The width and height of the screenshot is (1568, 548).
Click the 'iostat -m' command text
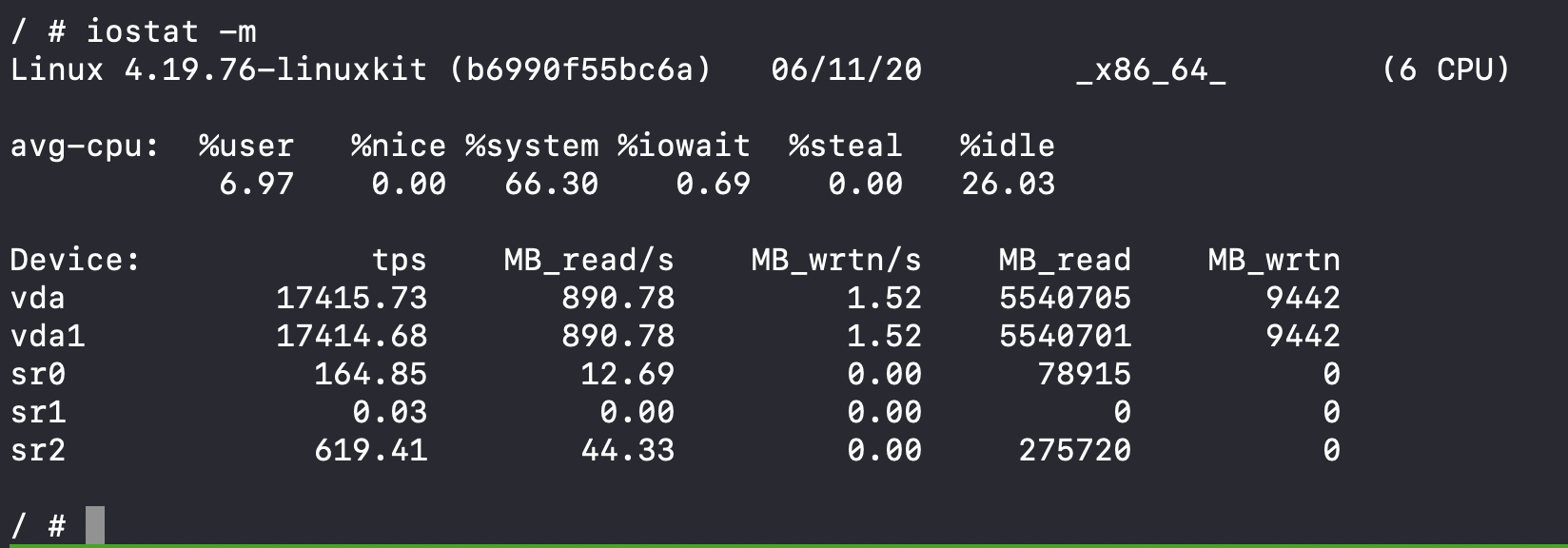(x=171, y=31)
